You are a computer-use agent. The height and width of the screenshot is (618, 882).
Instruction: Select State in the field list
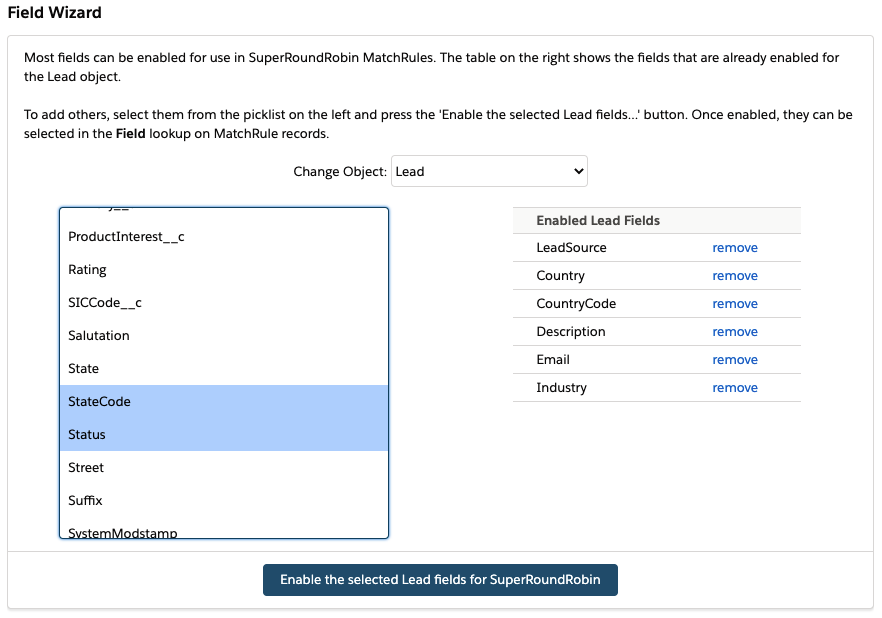(224, 368)
